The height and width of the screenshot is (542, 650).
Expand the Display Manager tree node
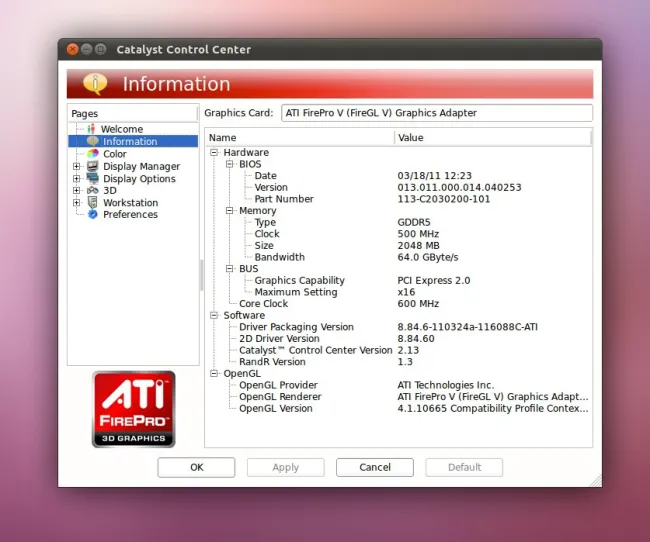tap(77, 166)
